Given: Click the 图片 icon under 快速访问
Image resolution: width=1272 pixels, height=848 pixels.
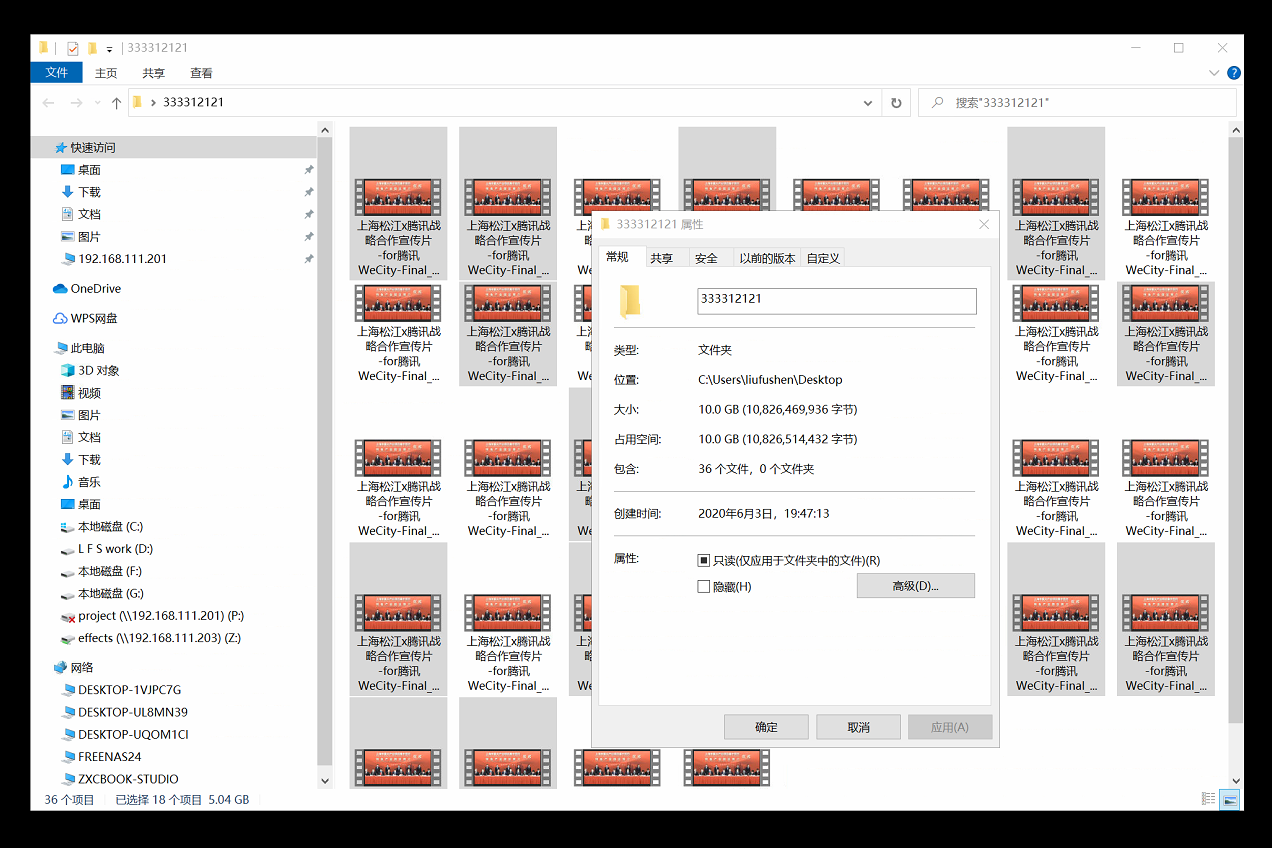Looking at the screenshot, I should pyautogui.click(x=68, y=237).
